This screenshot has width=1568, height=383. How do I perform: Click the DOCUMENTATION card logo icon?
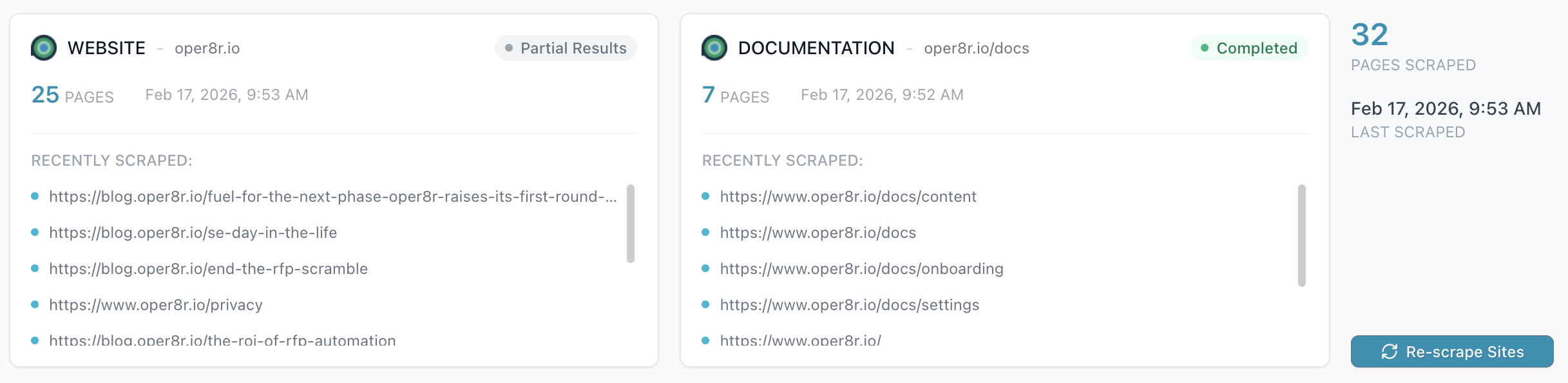pyautogui.click(x=714, y=48)
